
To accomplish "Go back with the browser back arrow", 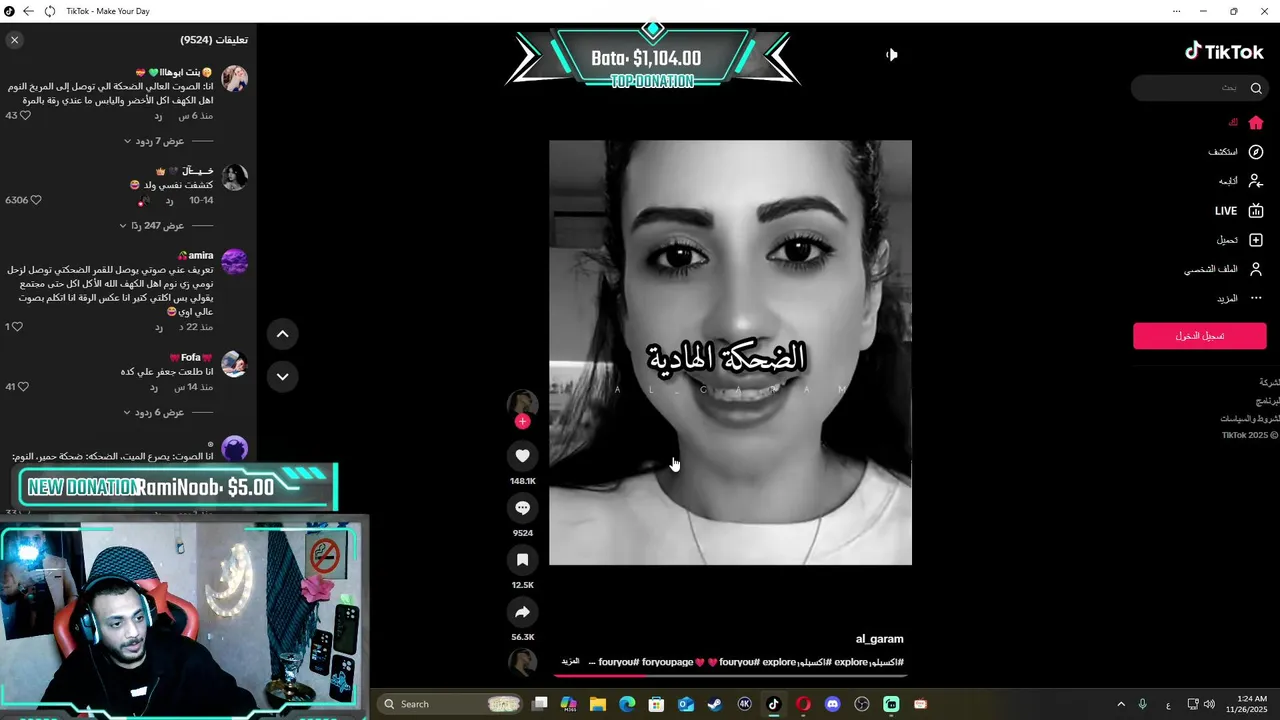I will click(28, 11).
